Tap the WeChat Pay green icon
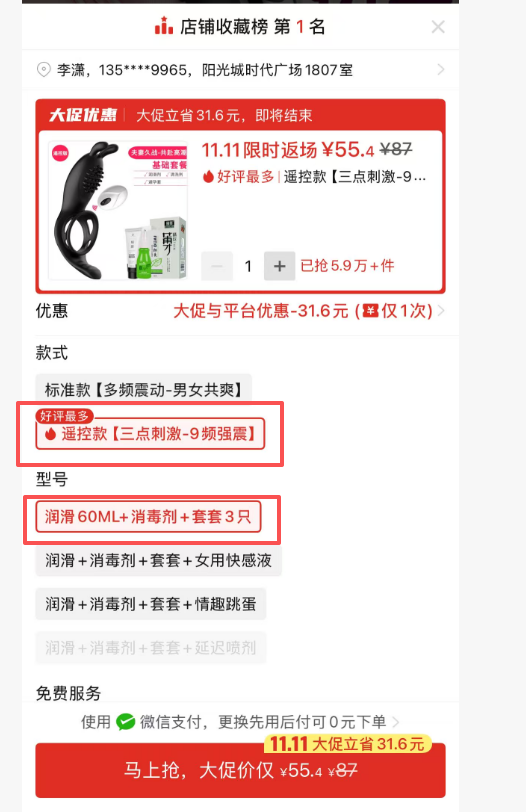 tap(125, 721)
